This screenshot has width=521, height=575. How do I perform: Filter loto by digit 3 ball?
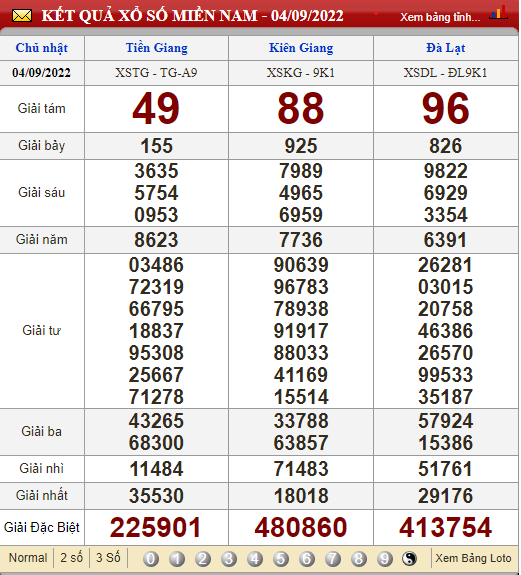[x=229, y=559]
